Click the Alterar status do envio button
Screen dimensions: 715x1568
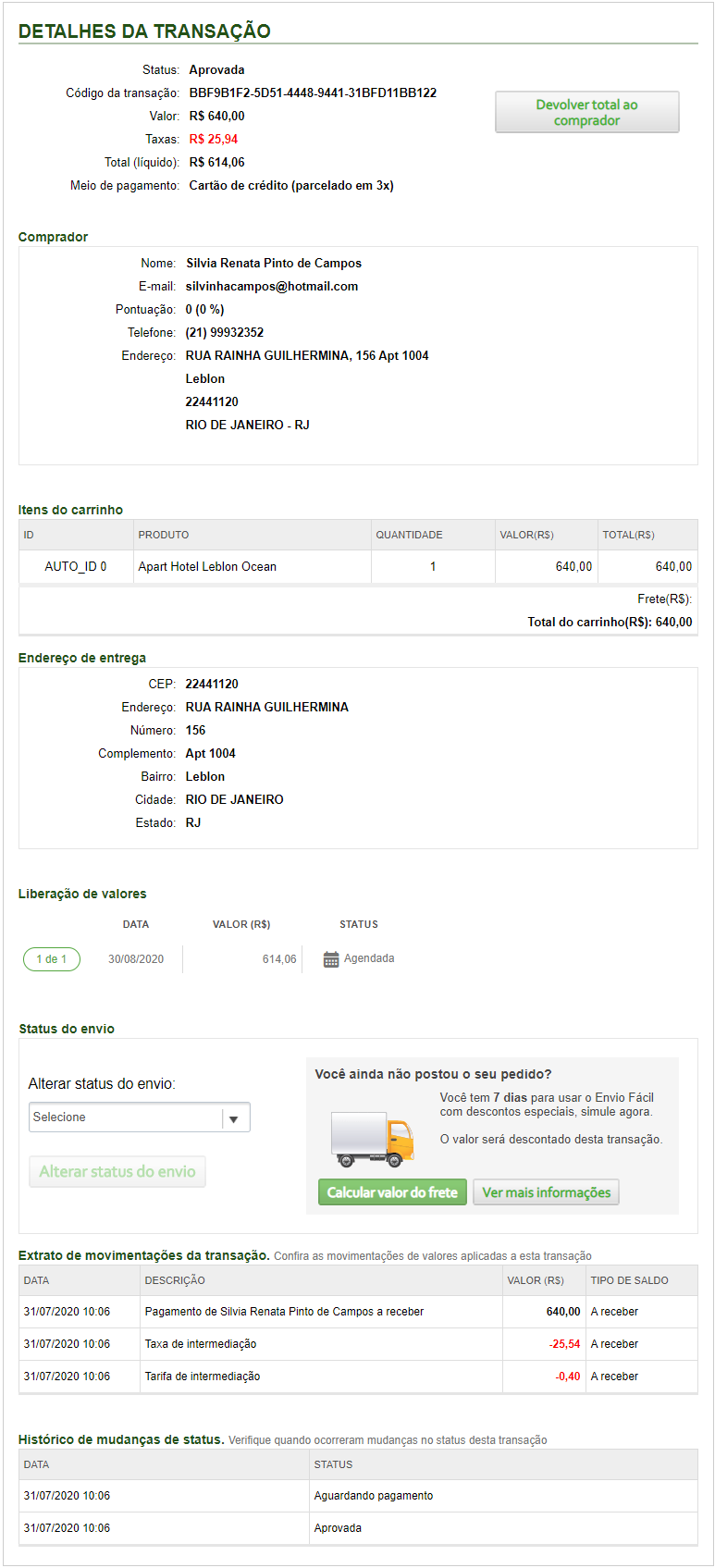(x=117, y=1172)
